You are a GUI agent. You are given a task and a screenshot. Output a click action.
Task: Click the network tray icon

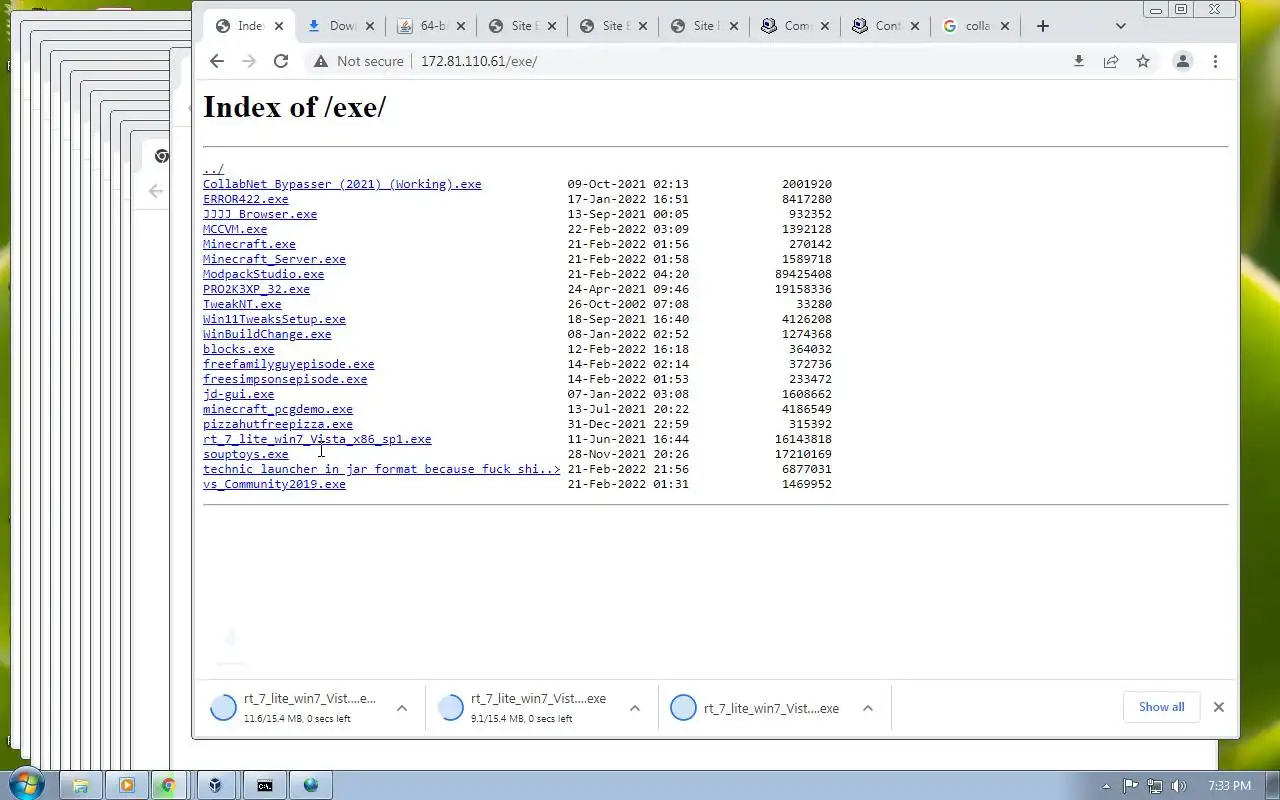point(1155,786)
